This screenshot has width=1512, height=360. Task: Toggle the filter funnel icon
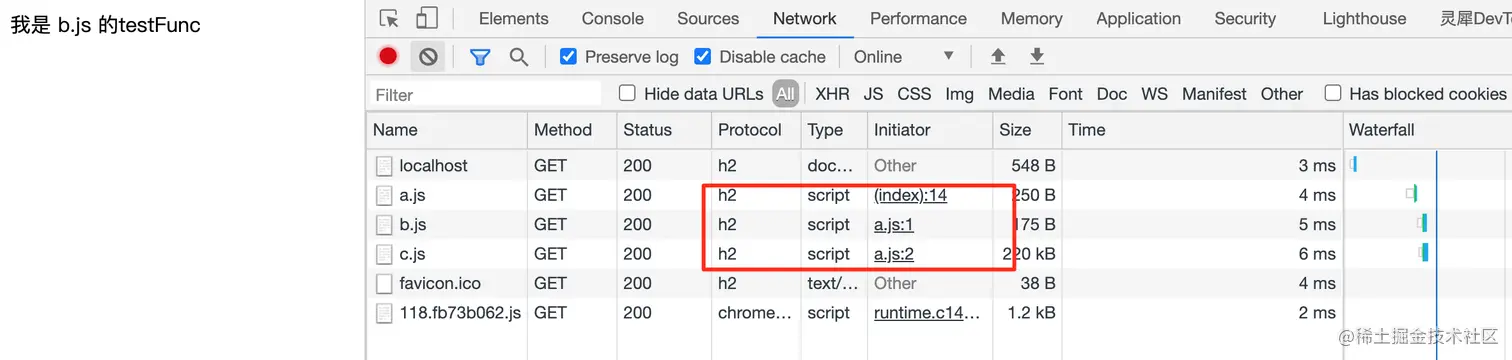(480, 57)
